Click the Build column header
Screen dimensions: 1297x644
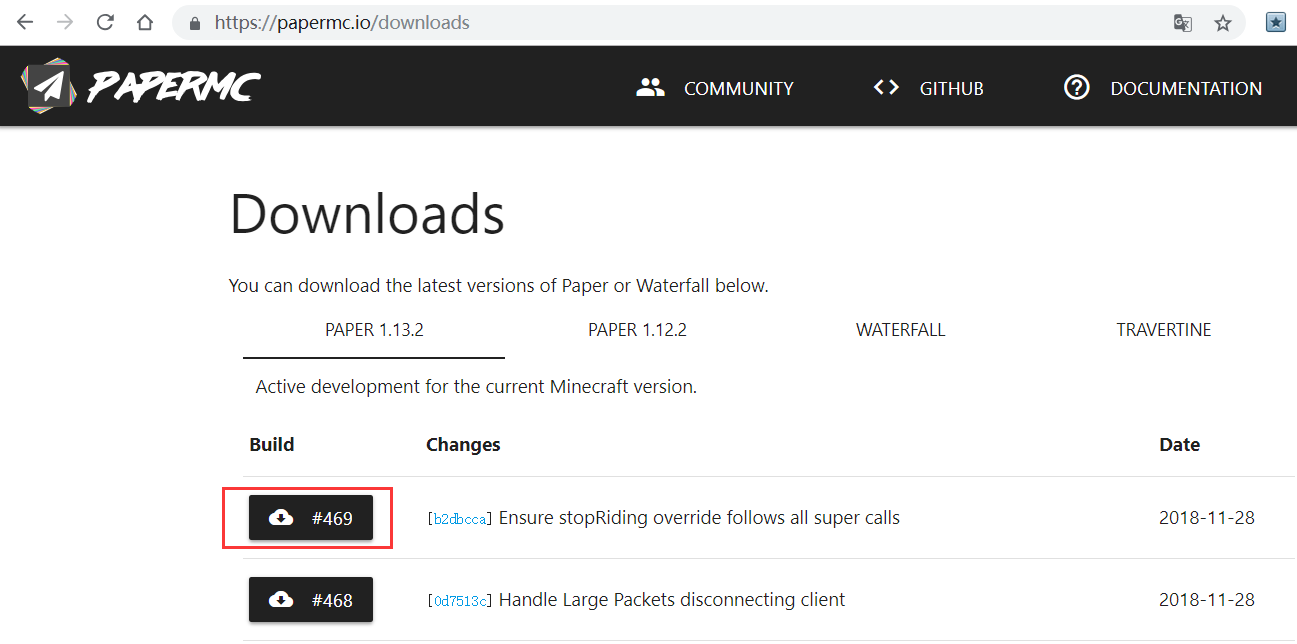click(272, 444)
